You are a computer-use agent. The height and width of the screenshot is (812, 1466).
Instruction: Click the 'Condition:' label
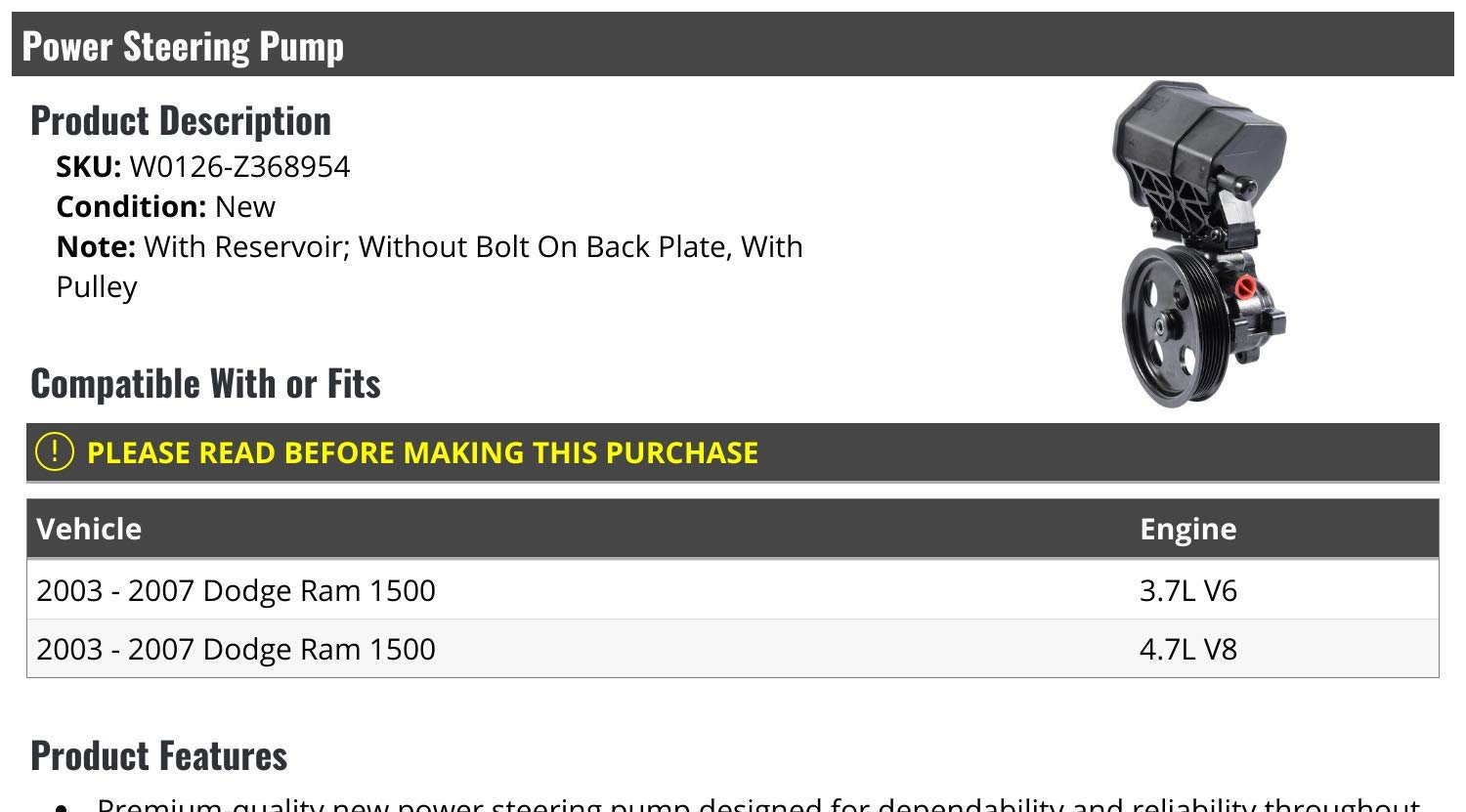[x=131, y=206]
